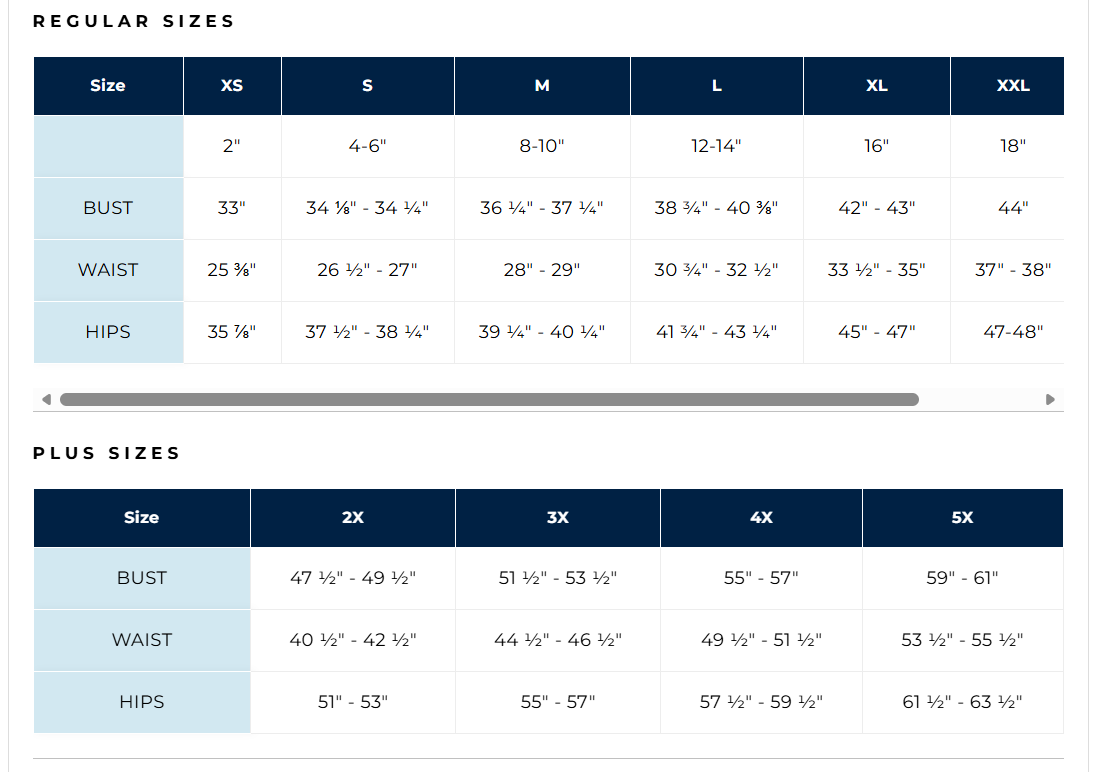Viewport: 1120px width, 772px height.
Task: Click the WAIST row label in plus sizes
Action: [142, 640]
